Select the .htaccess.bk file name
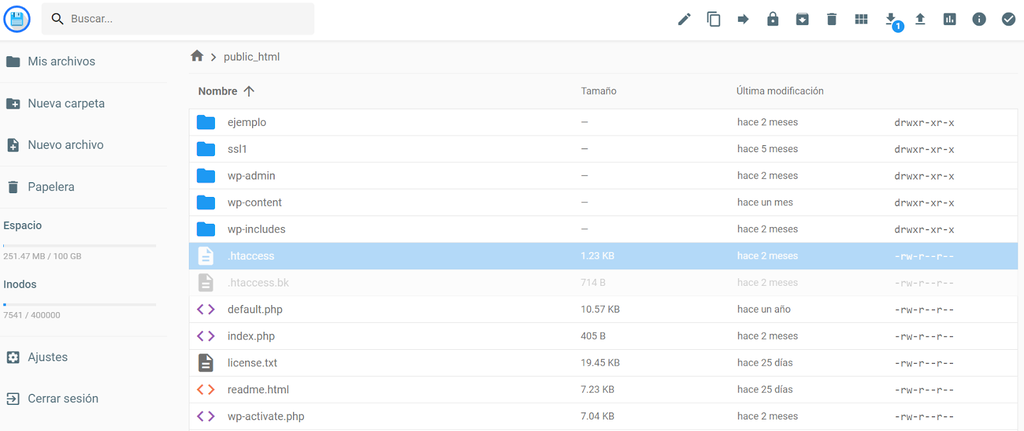 pyautogui.click(x=259, y=283)
